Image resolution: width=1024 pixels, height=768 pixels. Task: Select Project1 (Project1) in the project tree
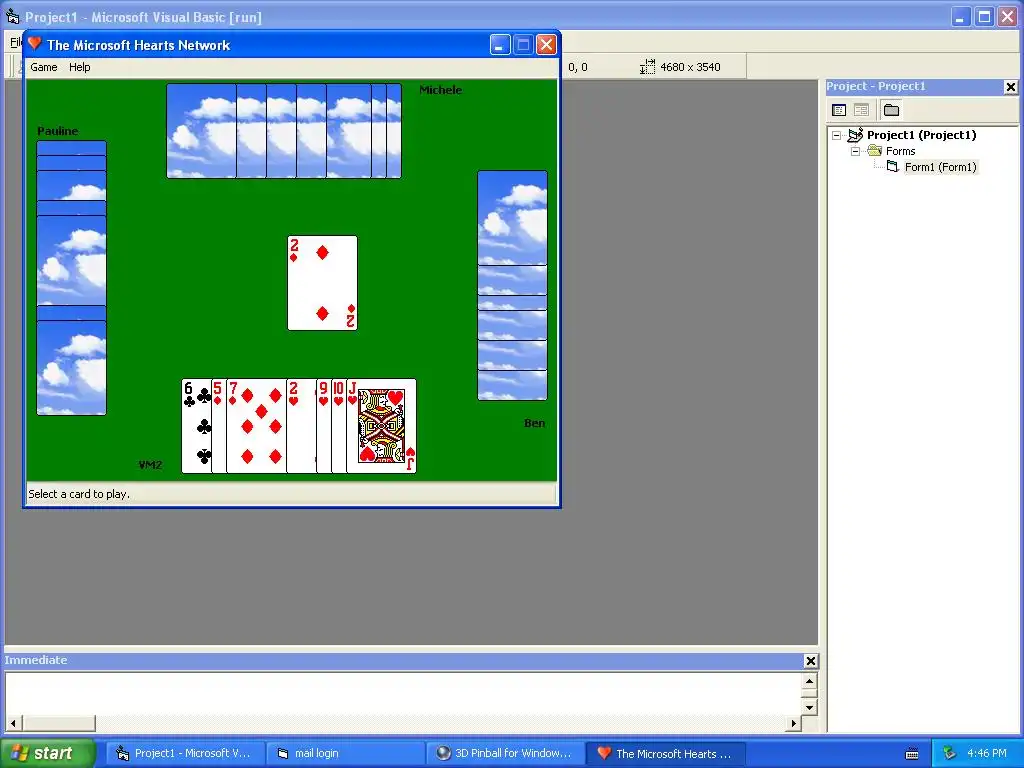point(921,135)
